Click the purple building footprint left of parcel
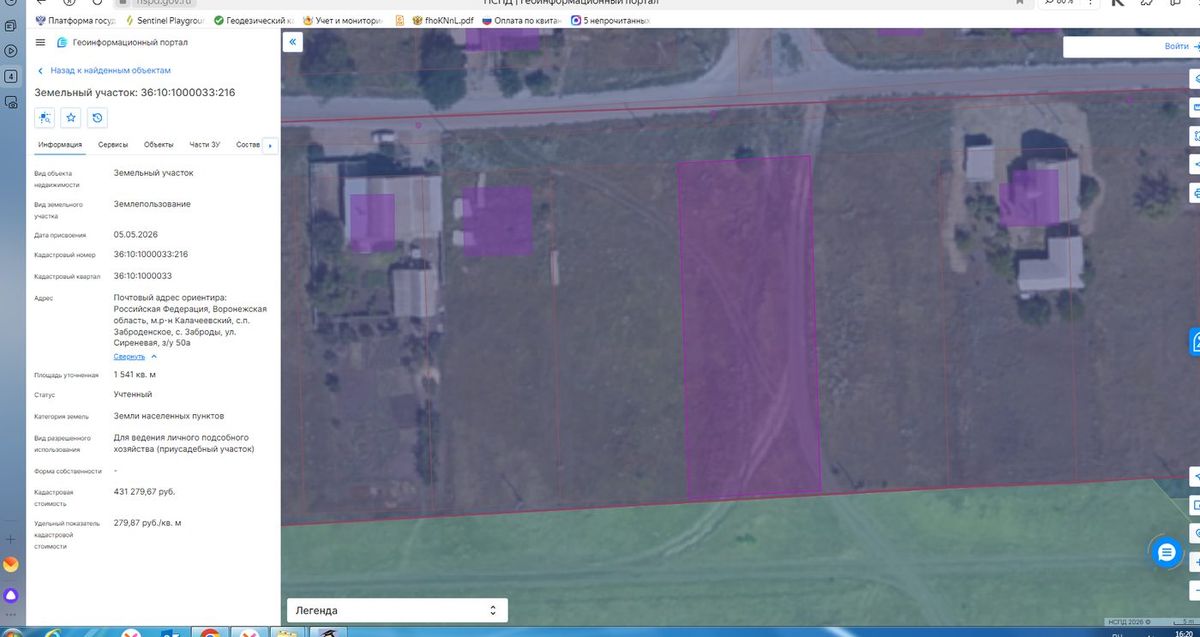Image resolution: width=1200 pixels, height=637 pixels. coord(496,219)
